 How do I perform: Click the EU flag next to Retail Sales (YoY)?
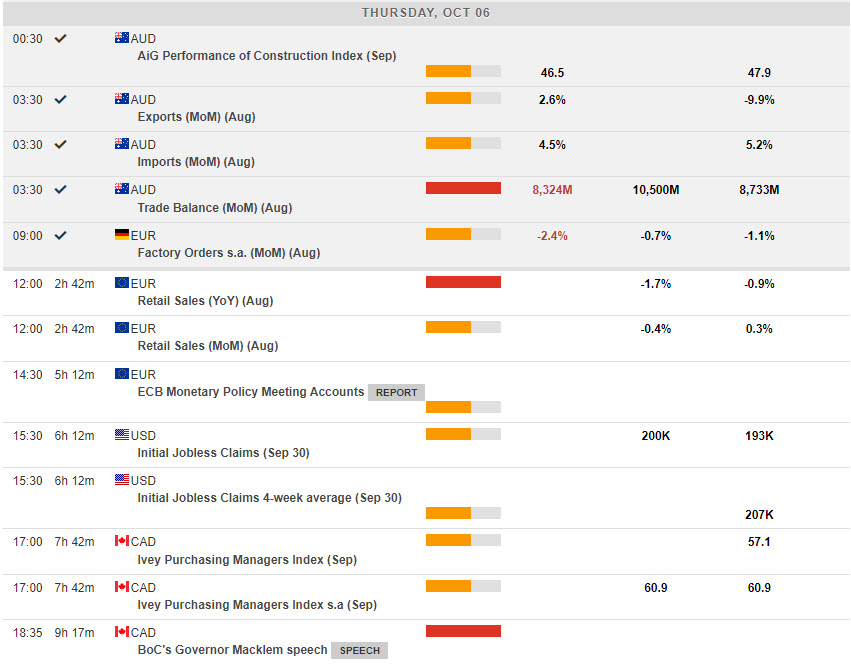pyautogui.click(x=122, y=283)
